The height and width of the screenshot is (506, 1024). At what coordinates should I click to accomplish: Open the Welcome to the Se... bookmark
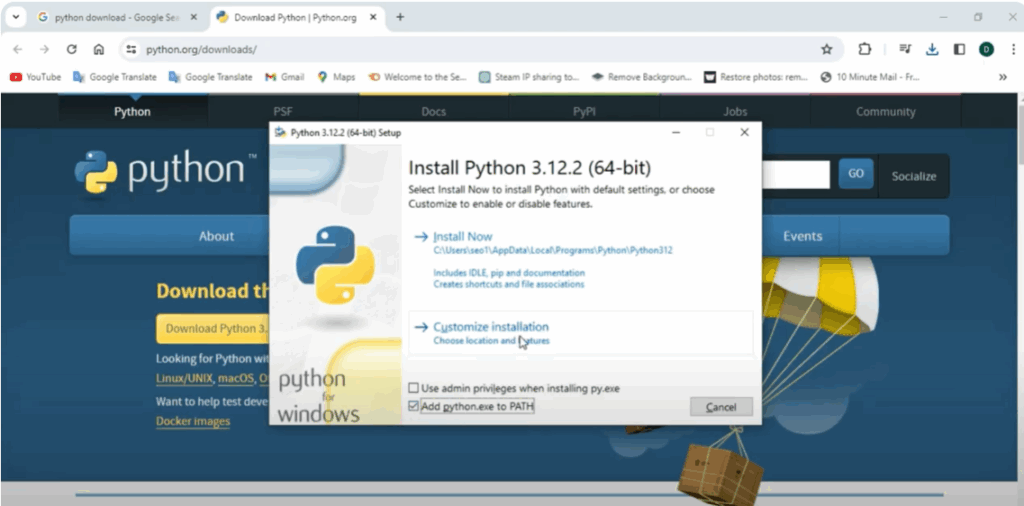pyautogui.click(x=418, y=77)
